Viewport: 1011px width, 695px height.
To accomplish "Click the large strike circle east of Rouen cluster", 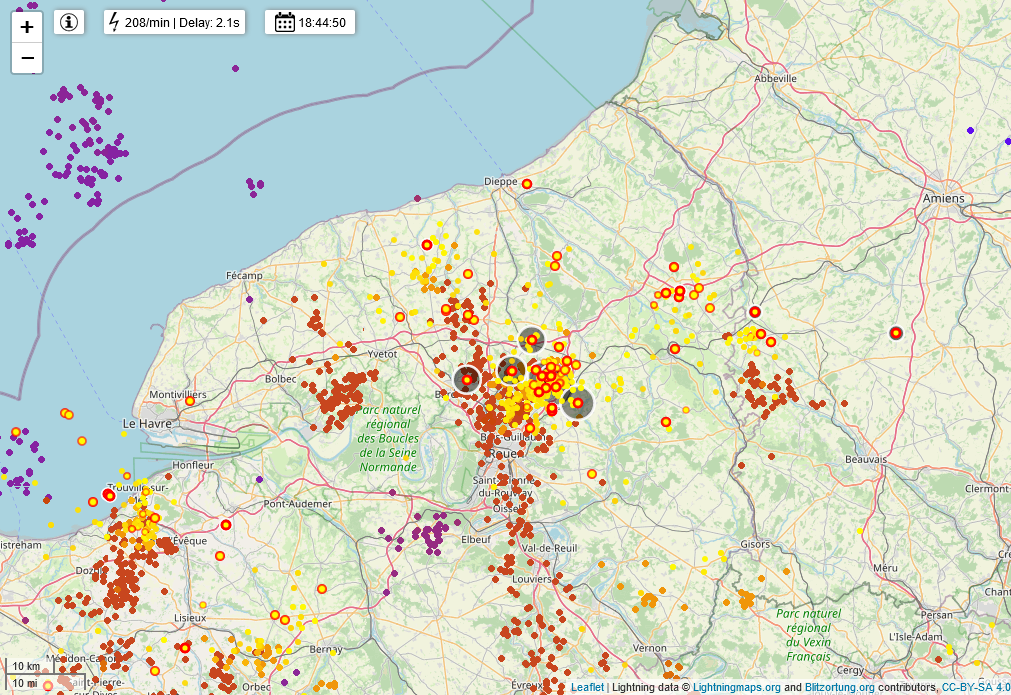I will coord(578,404).
